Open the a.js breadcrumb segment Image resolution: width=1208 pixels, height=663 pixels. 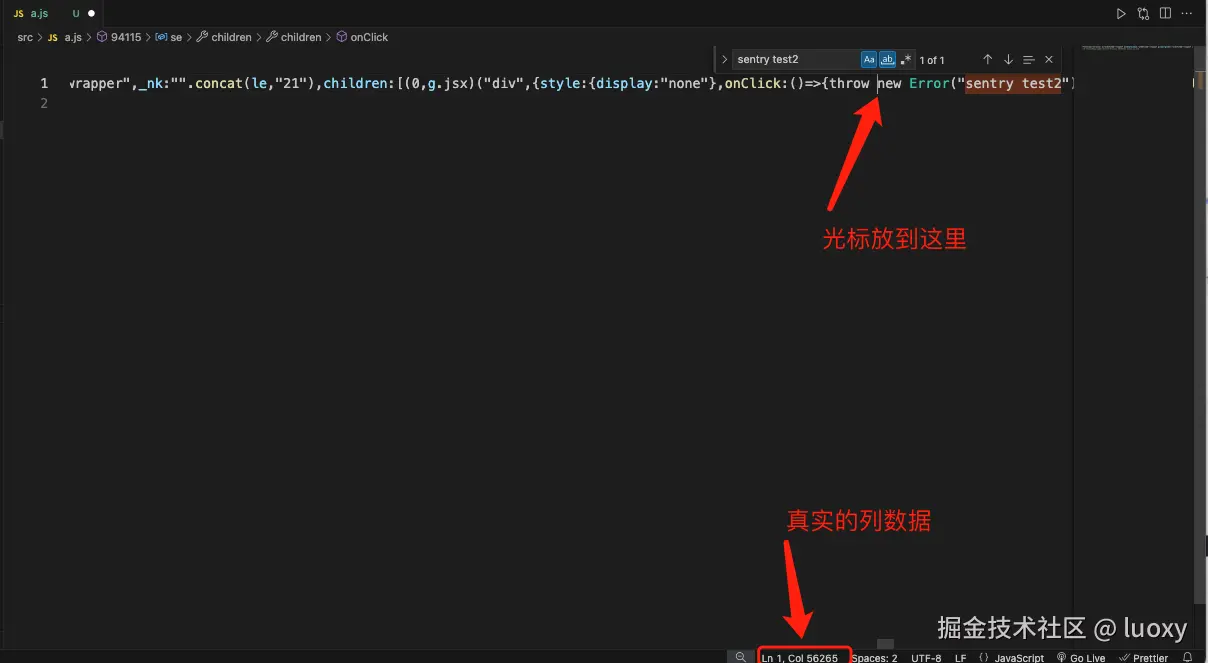coord(66,37)
